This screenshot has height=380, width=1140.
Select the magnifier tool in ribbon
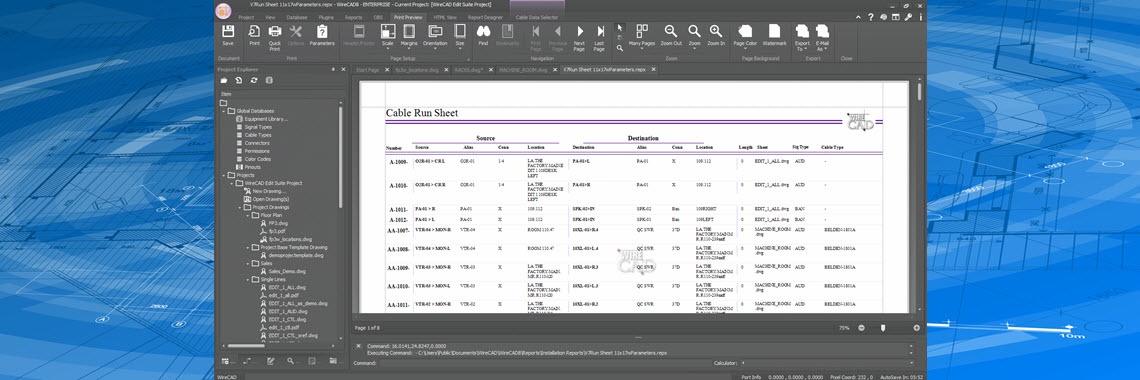tap(619, 48)
